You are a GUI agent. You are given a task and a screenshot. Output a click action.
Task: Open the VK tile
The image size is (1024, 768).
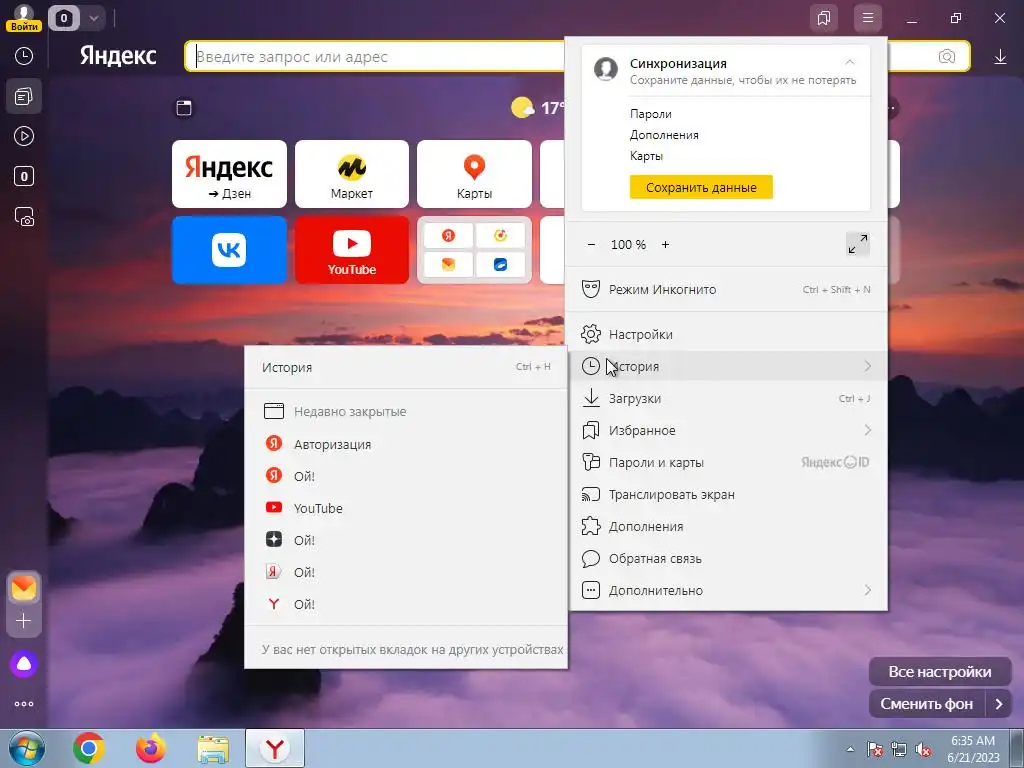tap(229, 250)
